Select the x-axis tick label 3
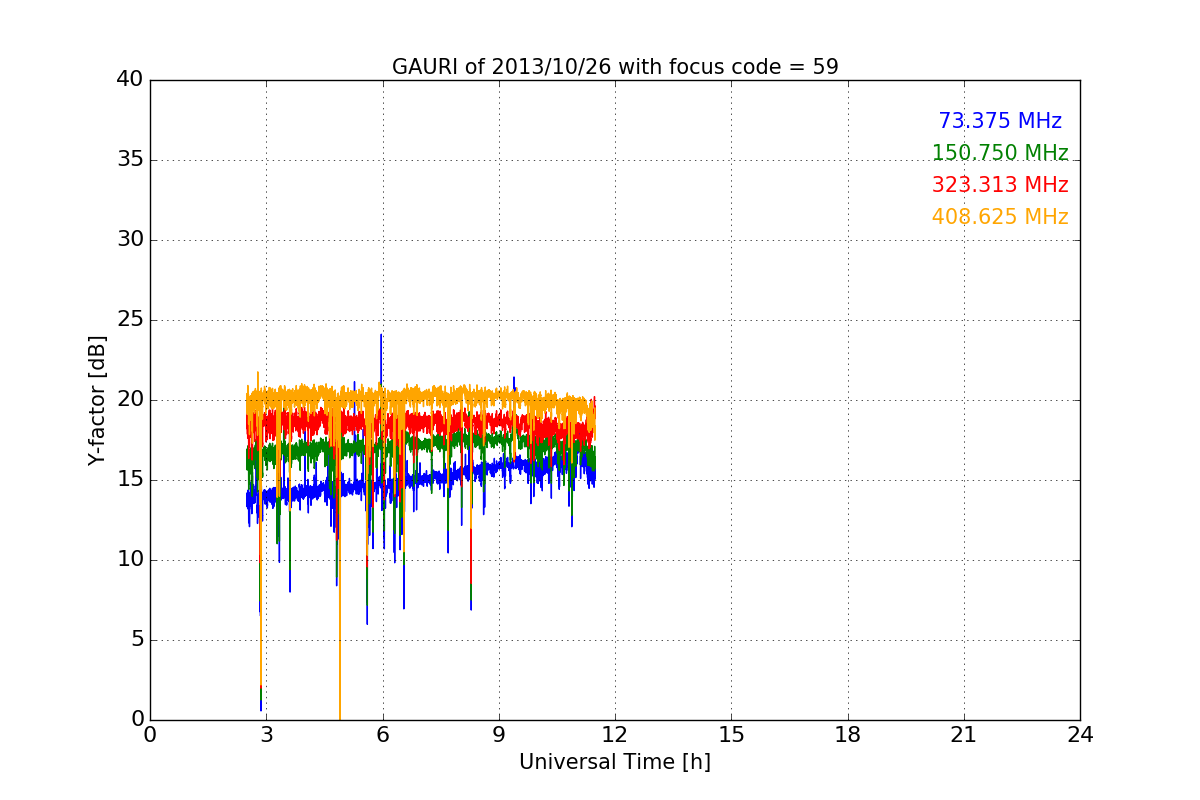The image size is (1200, 800). [266, 734]
